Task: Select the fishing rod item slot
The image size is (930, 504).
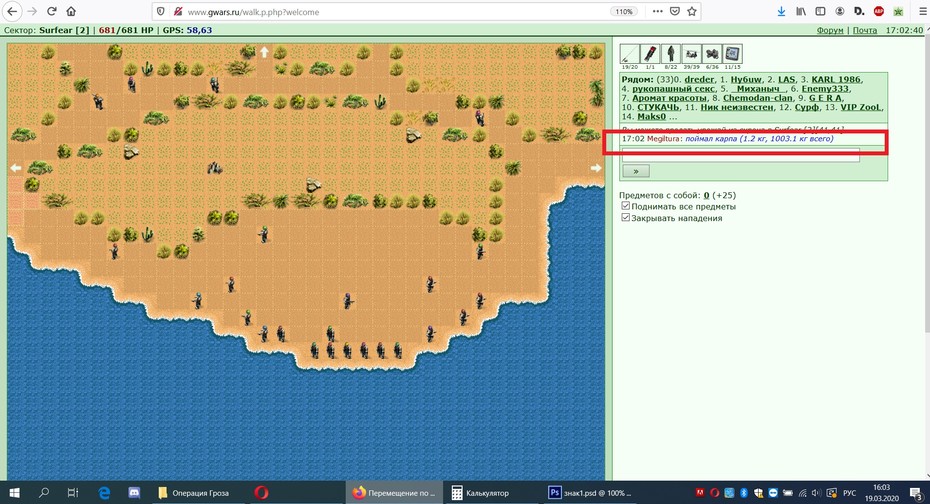Action: click(629, 54)
